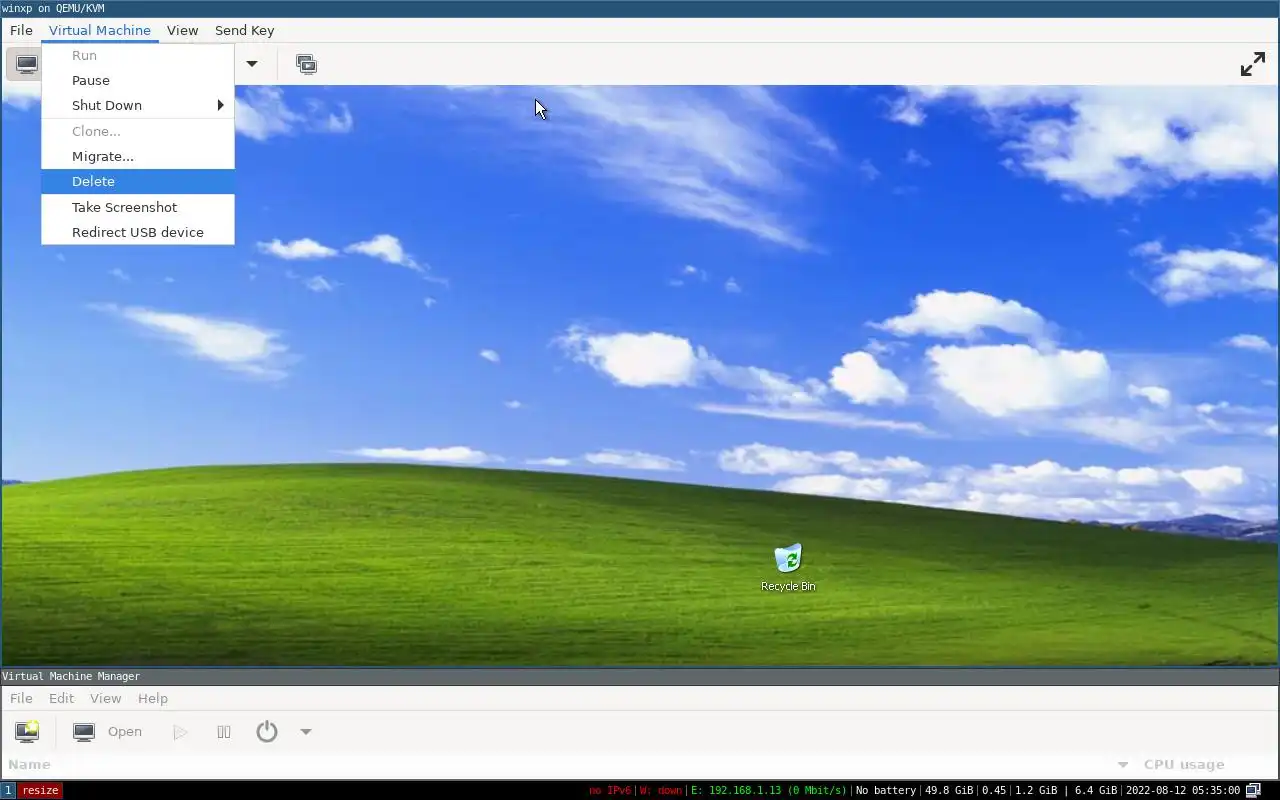Open Help menu in Virtual Machine Manager
This screenshot has width=1280, height=800.
pos(153,698)
